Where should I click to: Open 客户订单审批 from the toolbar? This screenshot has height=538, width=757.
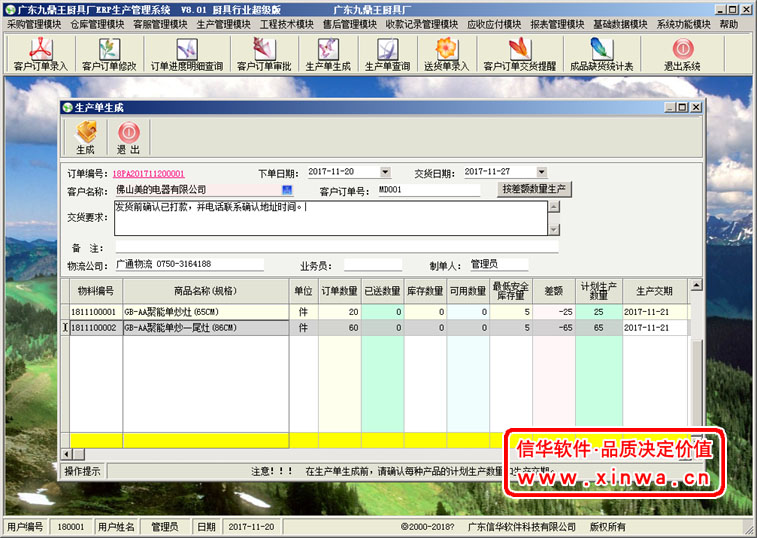(x=263, y=54)
